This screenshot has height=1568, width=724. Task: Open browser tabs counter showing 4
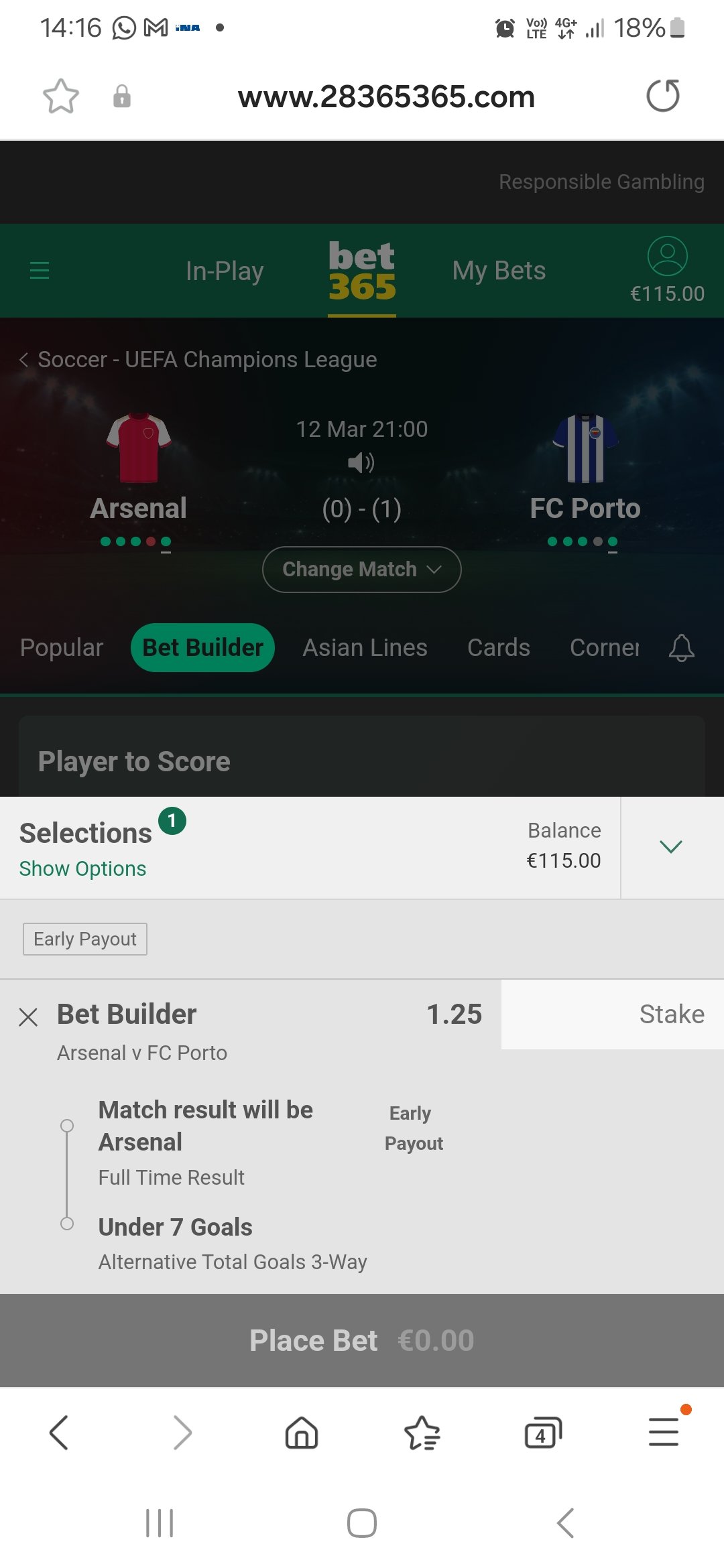point(542,1433)
